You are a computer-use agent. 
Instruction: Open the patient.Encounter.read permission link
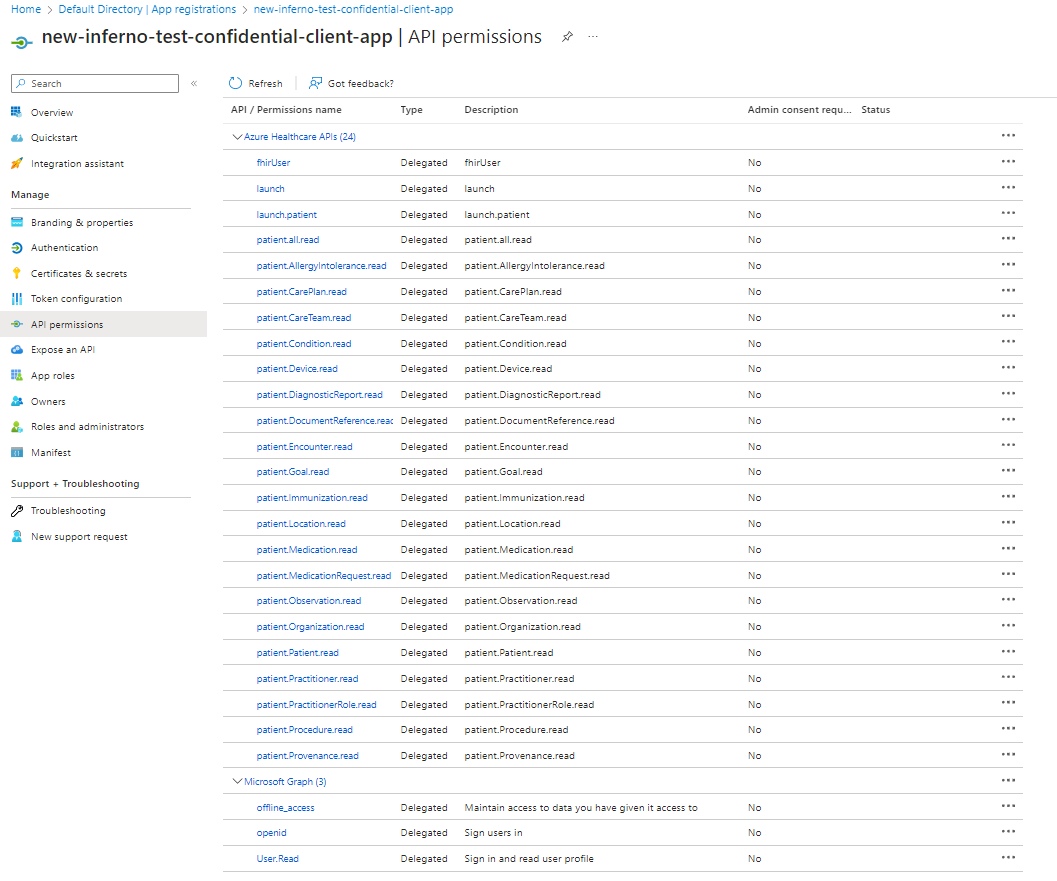click(304, 447)
